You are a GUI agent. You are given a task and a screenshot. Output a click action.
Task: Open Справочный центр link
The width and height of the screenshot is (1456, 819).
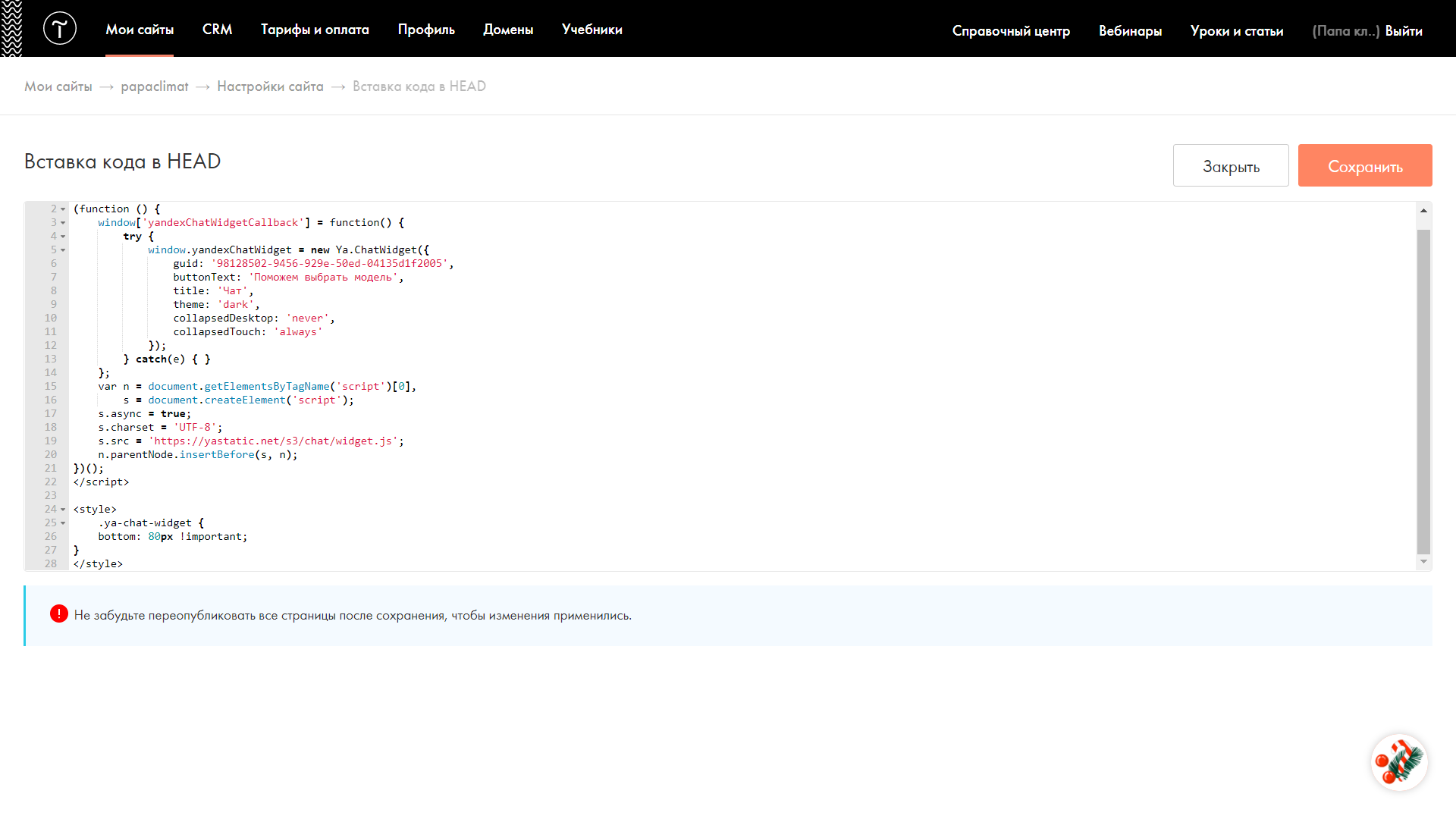click(x=1011, y=31)
